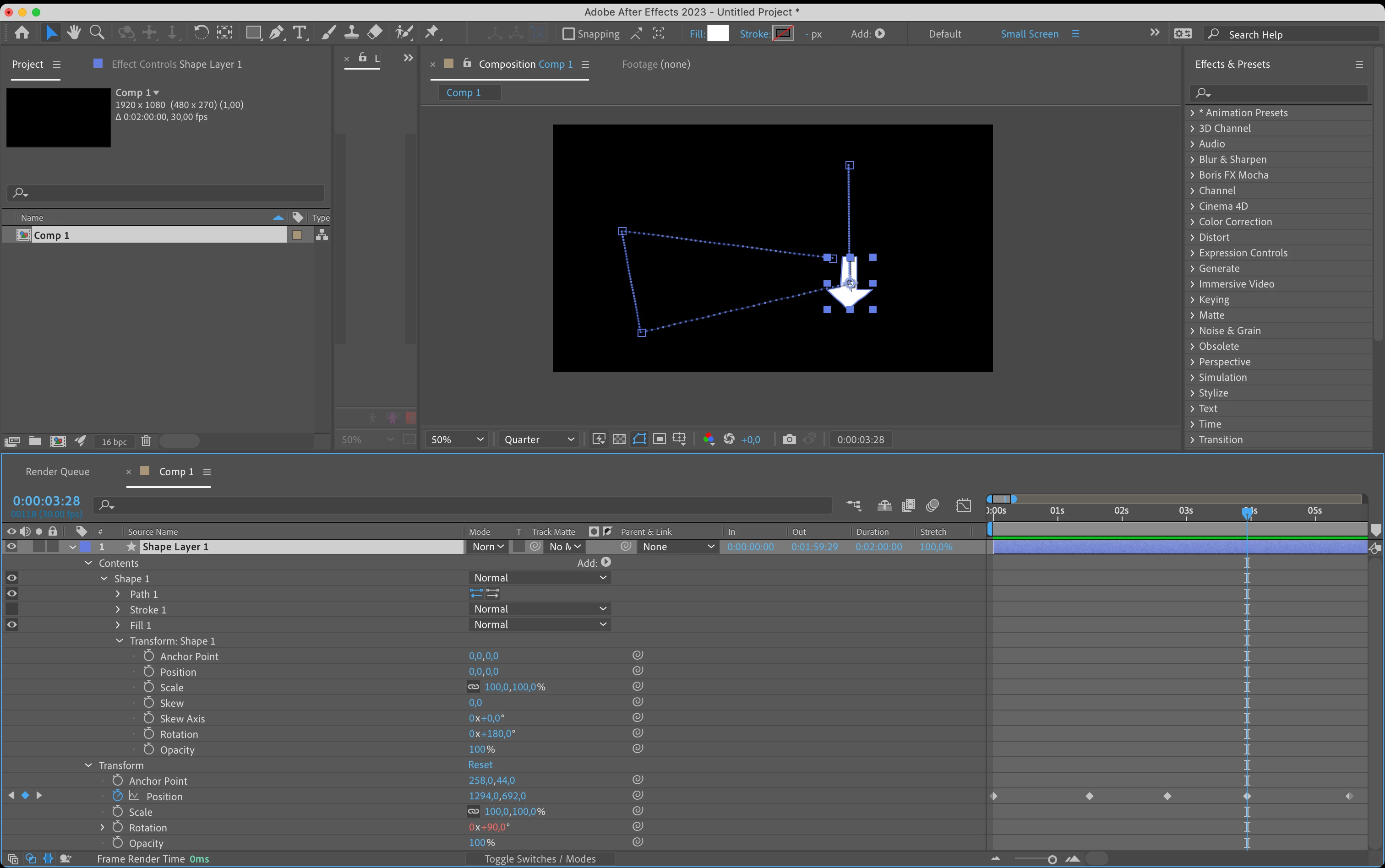1385x868 pixels.
Task: Toggle the Position stopwatch under Transform
Action: [x=118, y=796]
